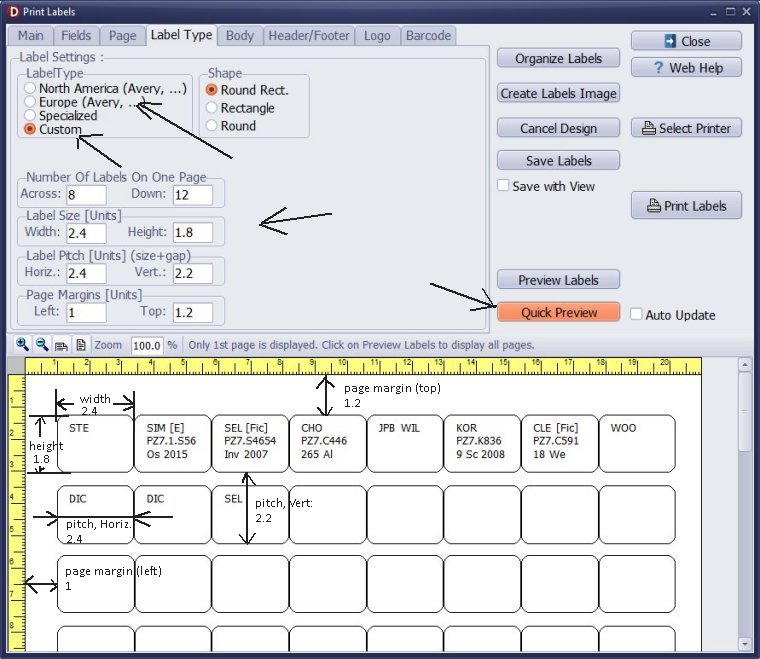Click the zoom in magnifier icon
Screen dimensions: 760x659
pos(22,344)
